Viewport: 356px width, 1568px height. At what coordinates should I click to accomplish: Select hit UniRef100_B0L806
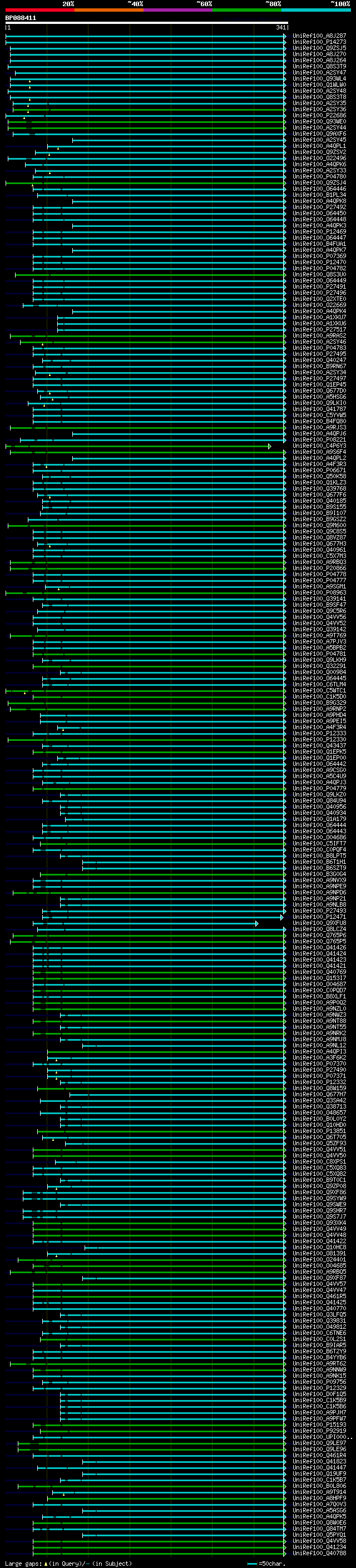click(x=319, y=1485)
